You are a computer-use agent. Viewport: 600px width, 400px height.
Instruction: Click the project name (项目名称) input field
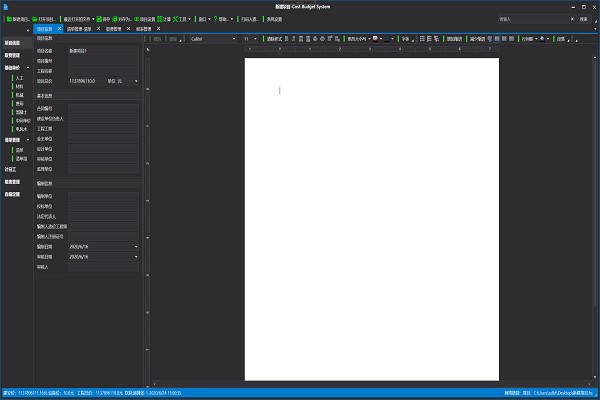click(104, 51)
